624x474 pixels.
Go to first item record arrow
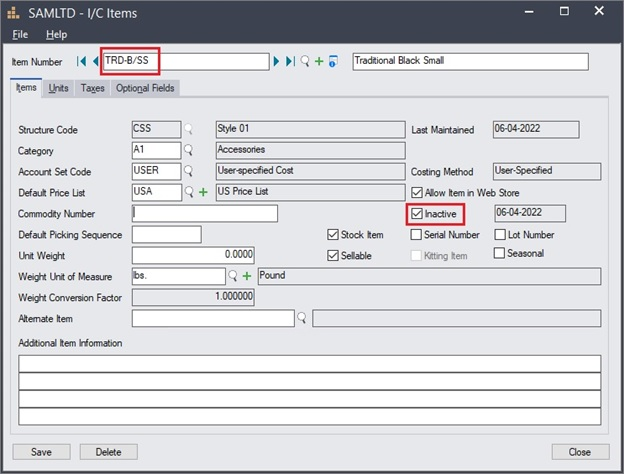82,62
